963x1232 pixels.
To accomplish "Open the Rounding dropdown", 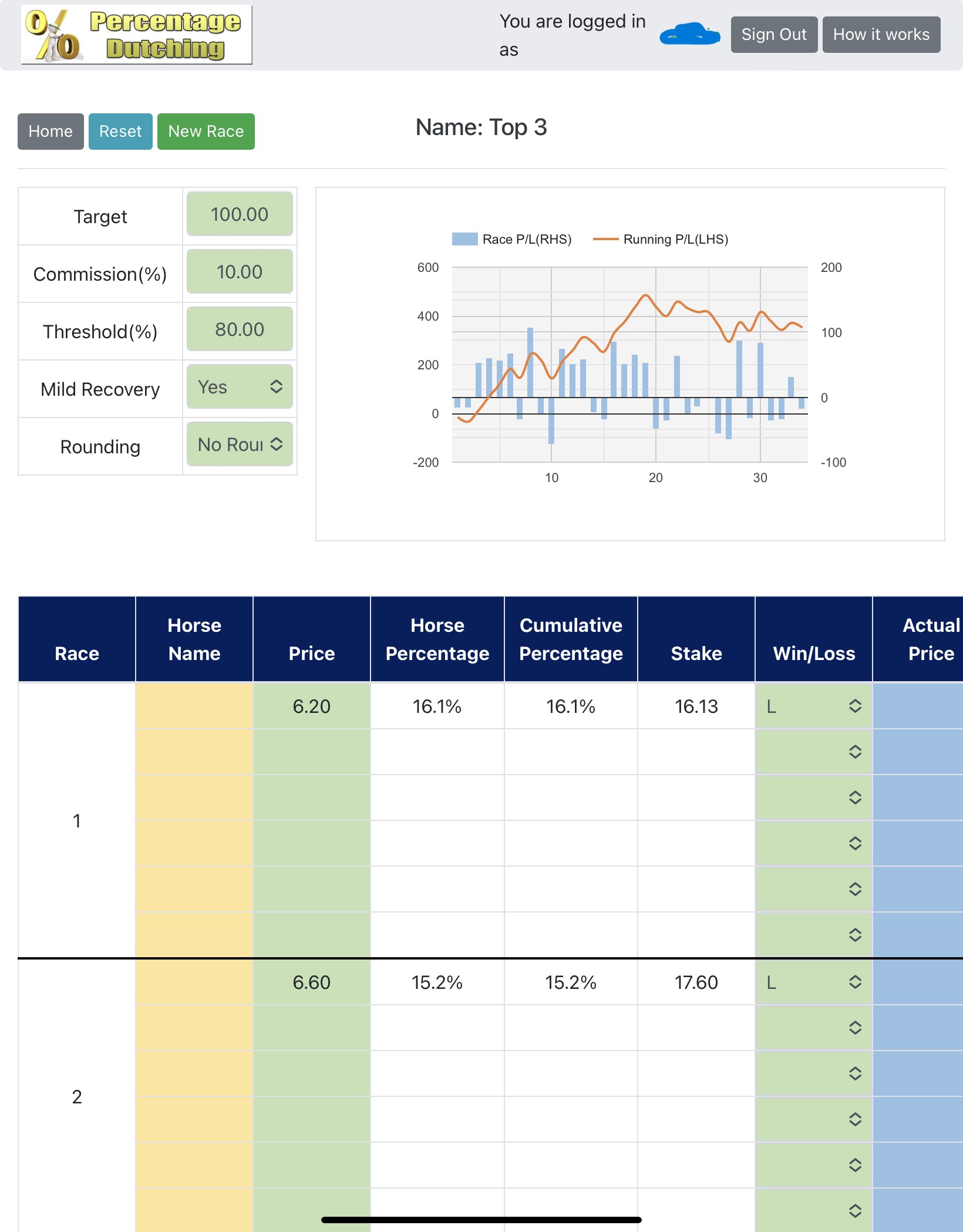I will tap(240, 445).
